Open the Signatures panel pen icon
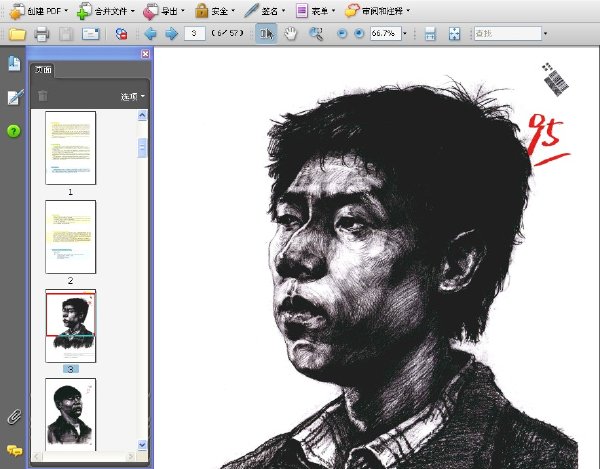This screenshot has height=469, width=600. (x=15, y=97)
